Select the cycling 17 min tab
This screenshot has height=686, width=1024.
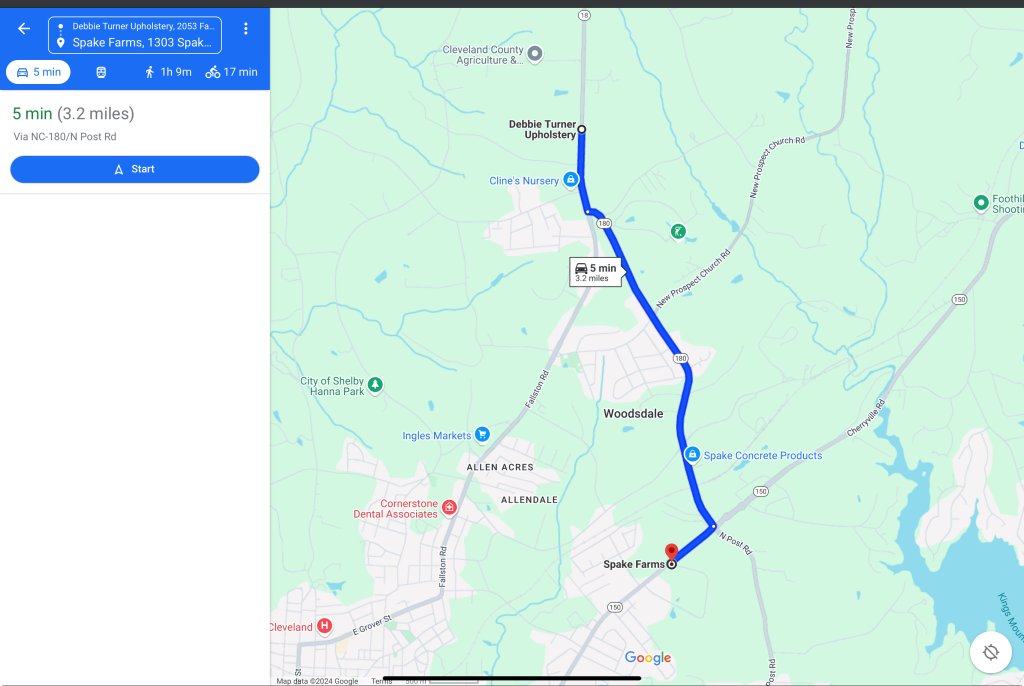231,72
